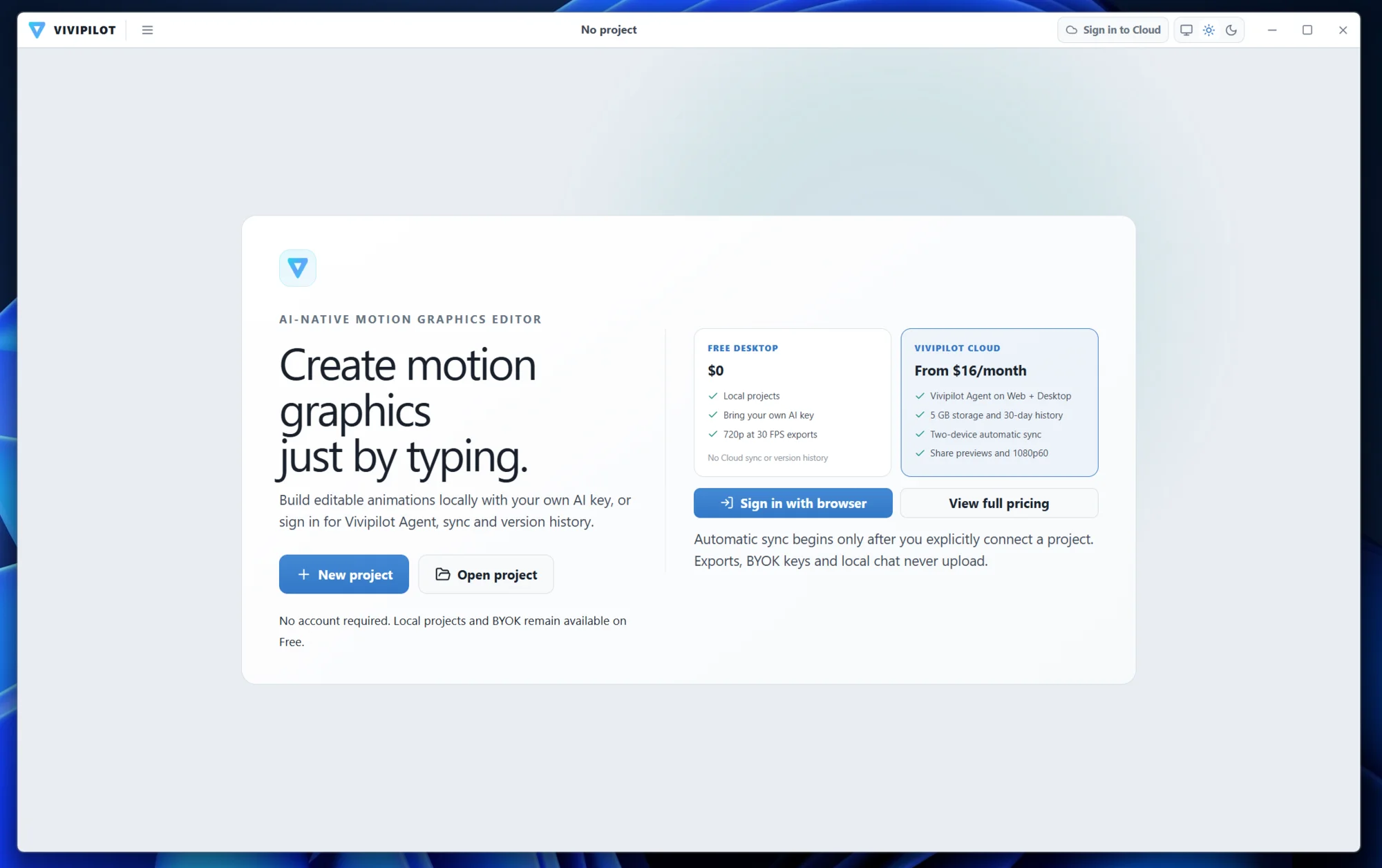Image resolution: width=1382 pixels, height=868 pixels.
Task: Click '5 GB storage and 30-day history' feature
Action: tap(996, 415)
